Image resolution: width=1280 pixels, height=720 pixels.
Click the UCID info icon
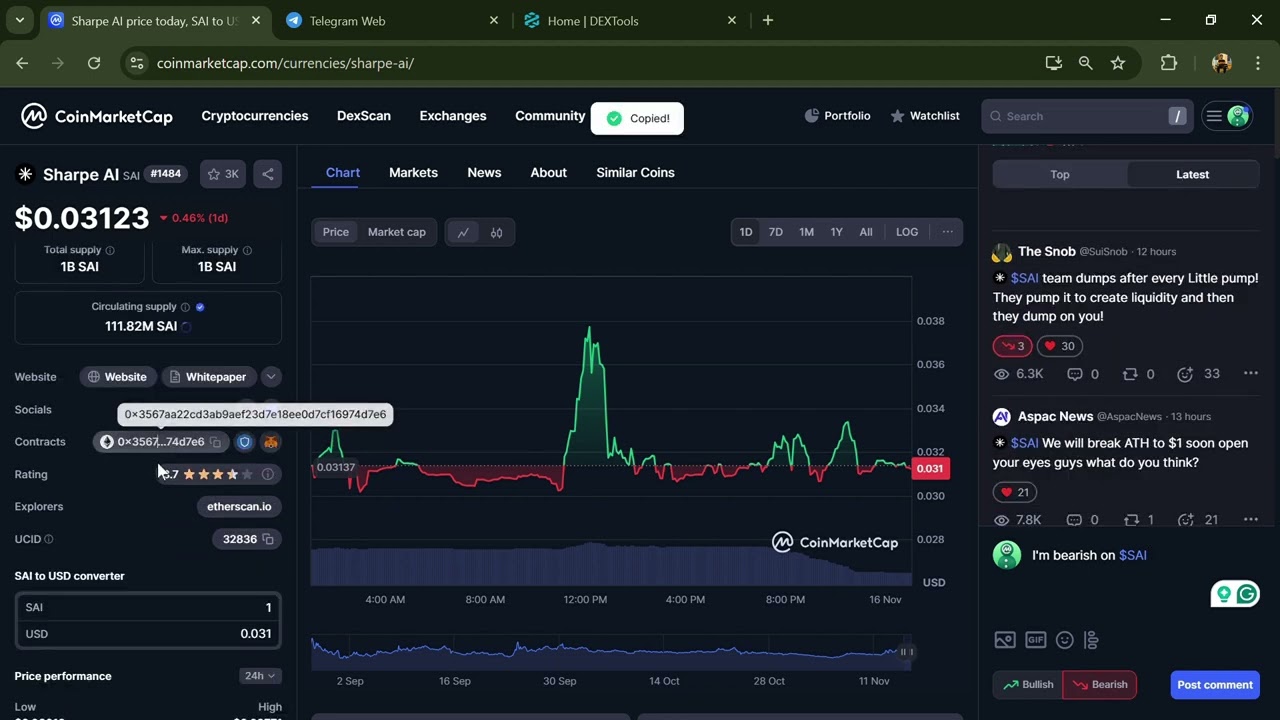point(49,539)
